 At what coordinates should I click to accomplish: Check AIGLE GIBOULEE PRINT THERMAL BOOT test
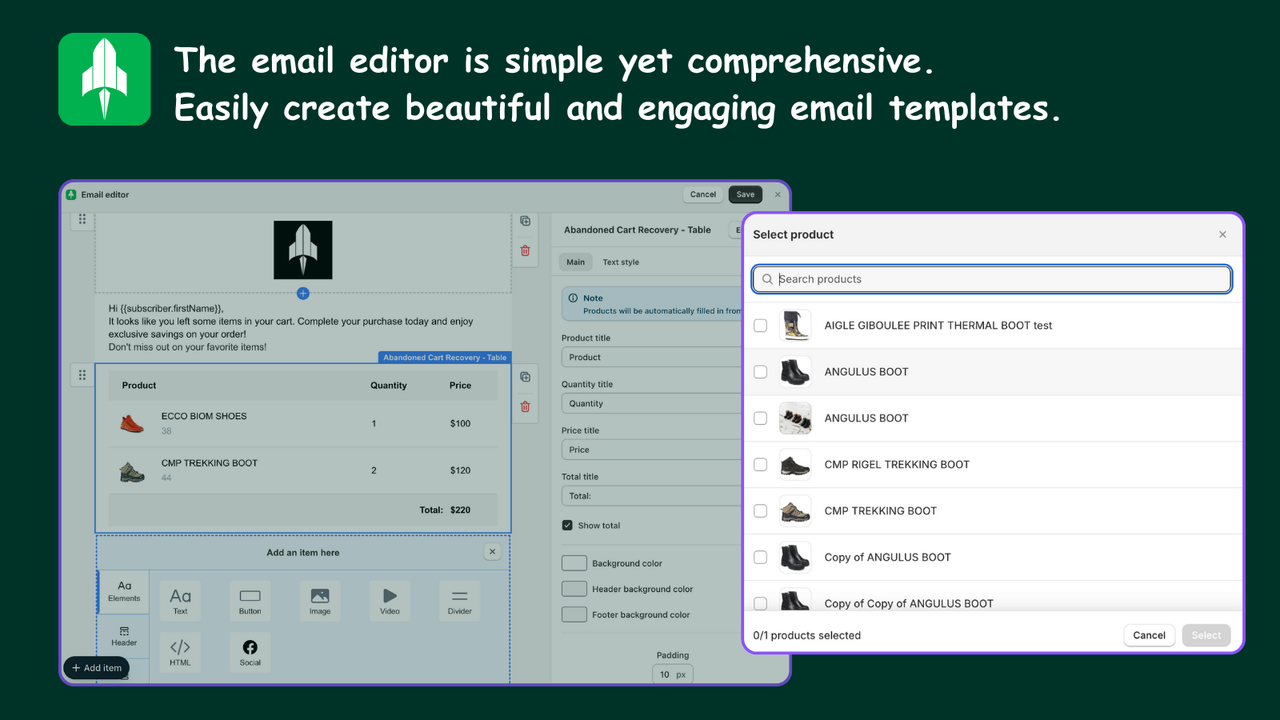coord(760,325)
